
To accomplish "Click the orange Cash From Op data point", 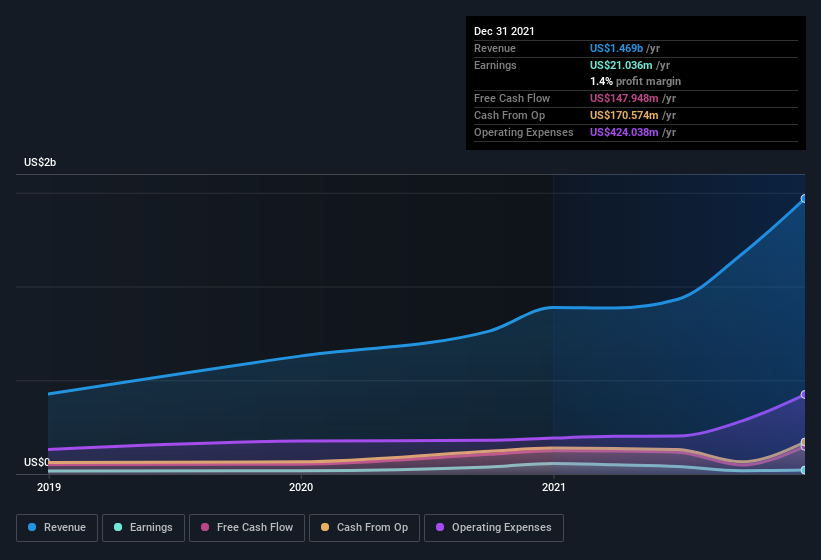I will [x=804, y=442].
